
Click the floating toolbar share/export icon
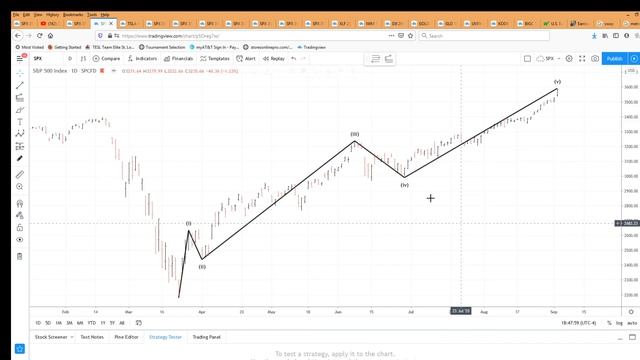click(x=389, y=59)
